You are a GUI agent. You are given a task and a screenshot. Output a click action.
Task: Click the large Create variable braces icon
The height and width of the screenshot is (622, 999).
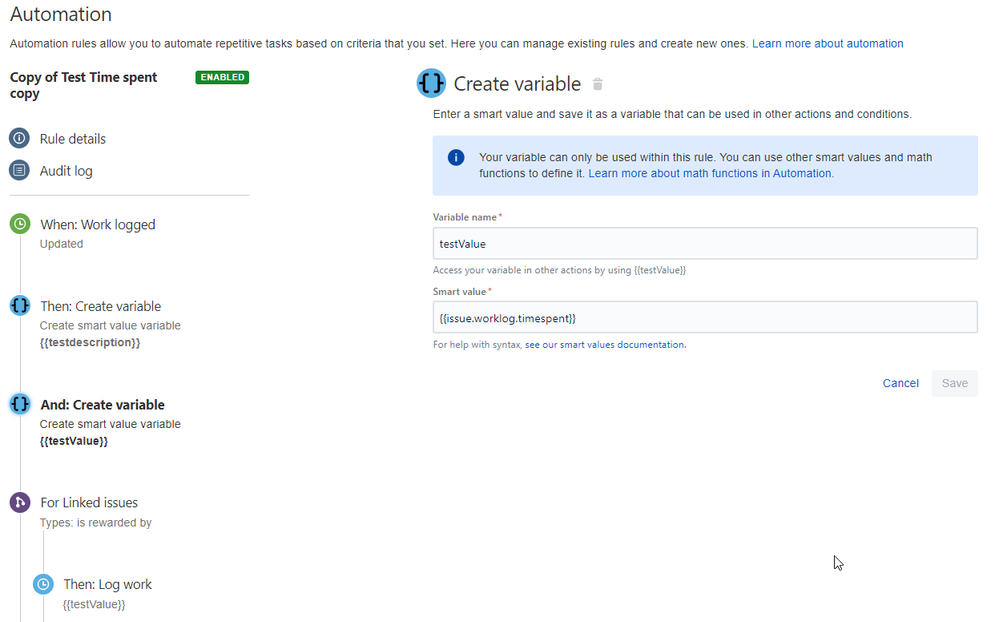[x=431, y=83]
